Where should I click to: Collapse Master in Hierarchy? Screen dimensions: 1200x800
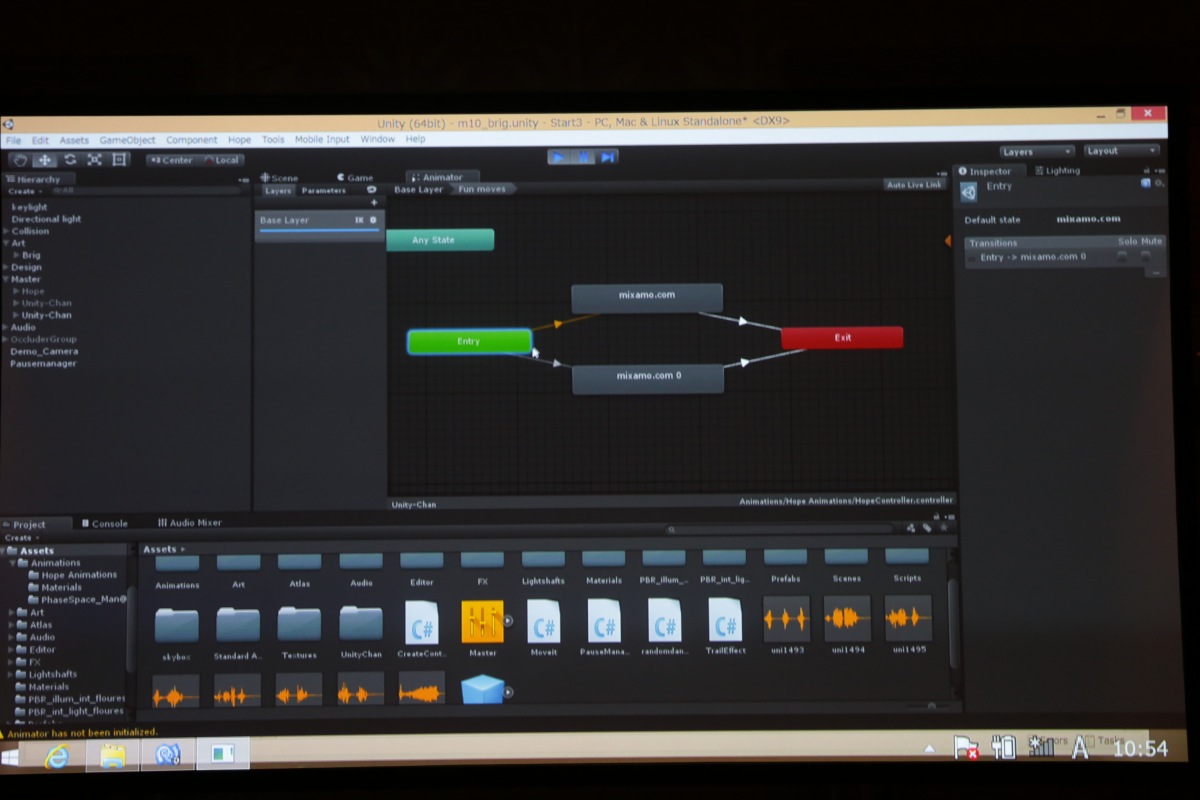click(x=6, y=279)
